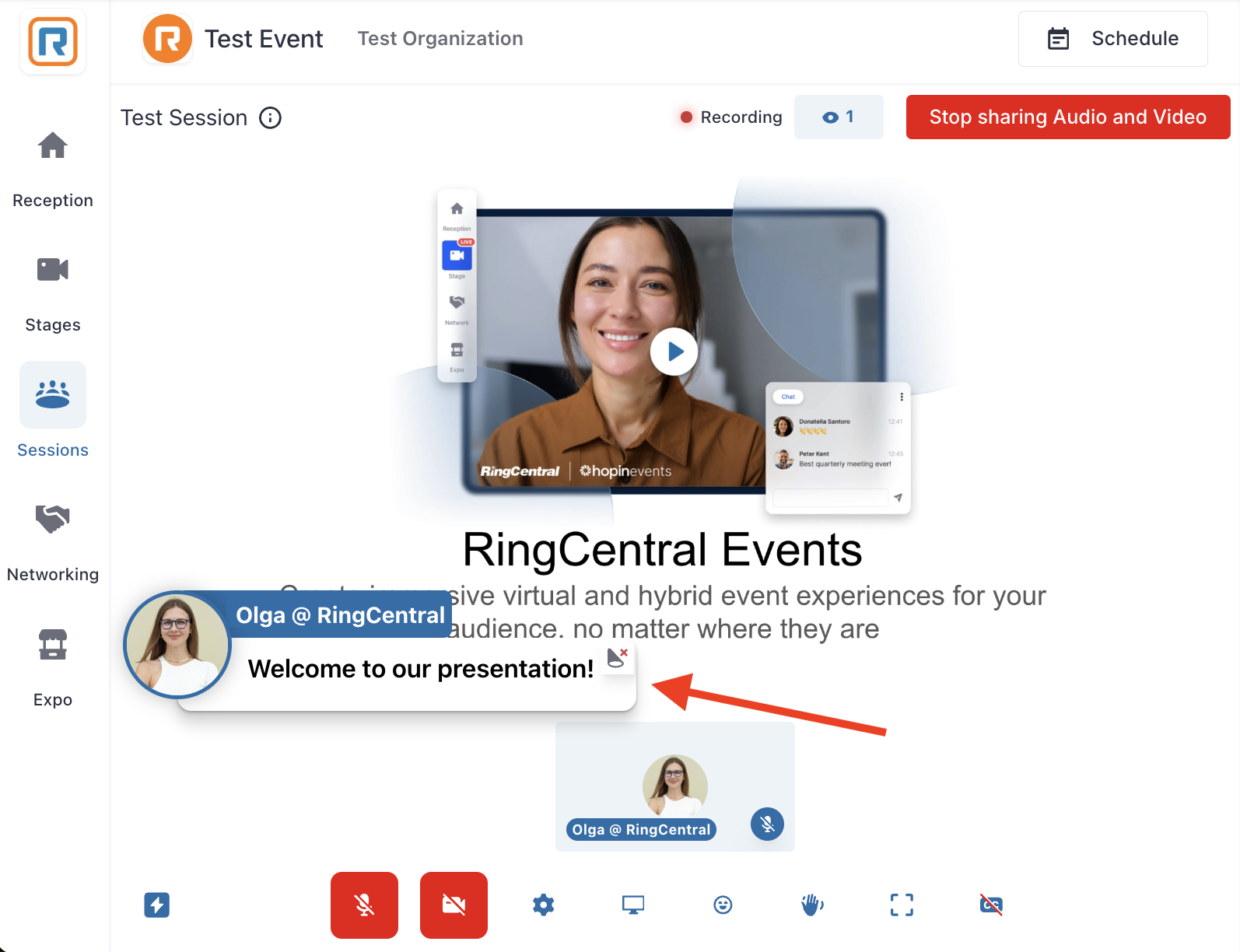Turn the camera on
1240x952 pixels.
pos(454,905)
